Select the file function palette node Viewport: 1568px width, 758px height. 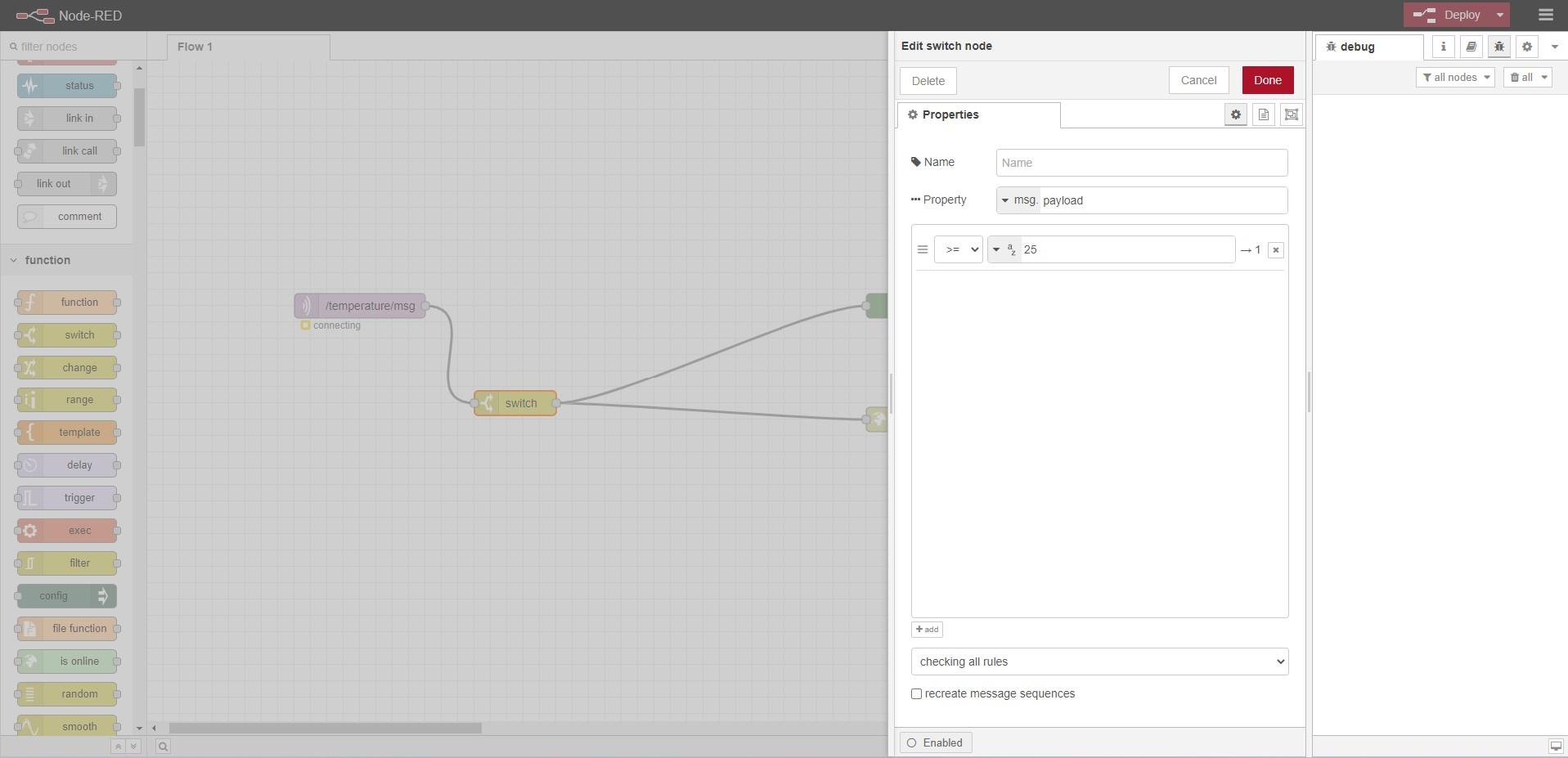(x=67, y=629)
